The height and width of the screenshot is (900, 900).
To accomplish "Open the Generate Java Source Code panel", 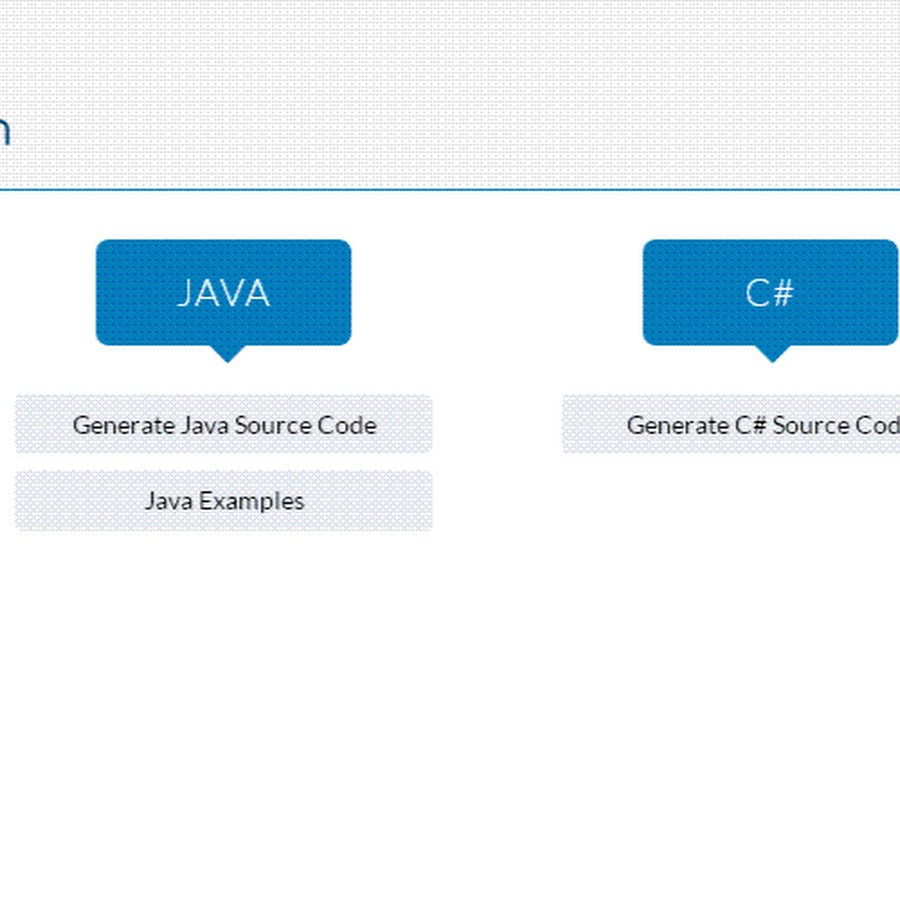I will point(223,424).
